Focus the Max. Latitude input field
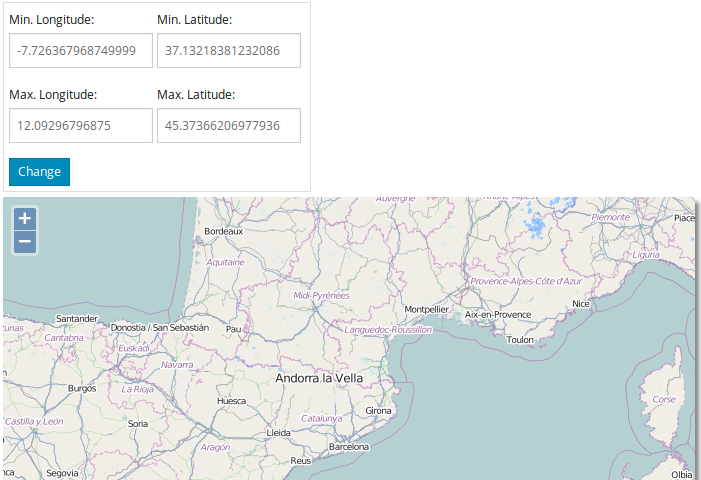The height and width of the screenshot is (480, 701). (229, 126)
